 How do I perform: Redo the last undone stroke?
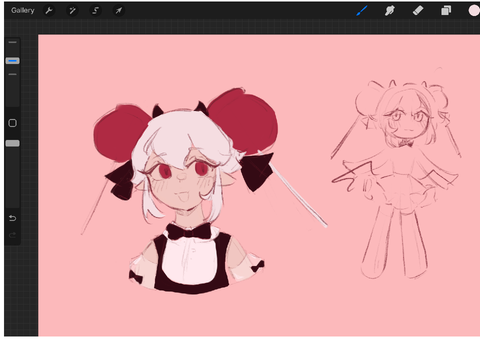12,235
